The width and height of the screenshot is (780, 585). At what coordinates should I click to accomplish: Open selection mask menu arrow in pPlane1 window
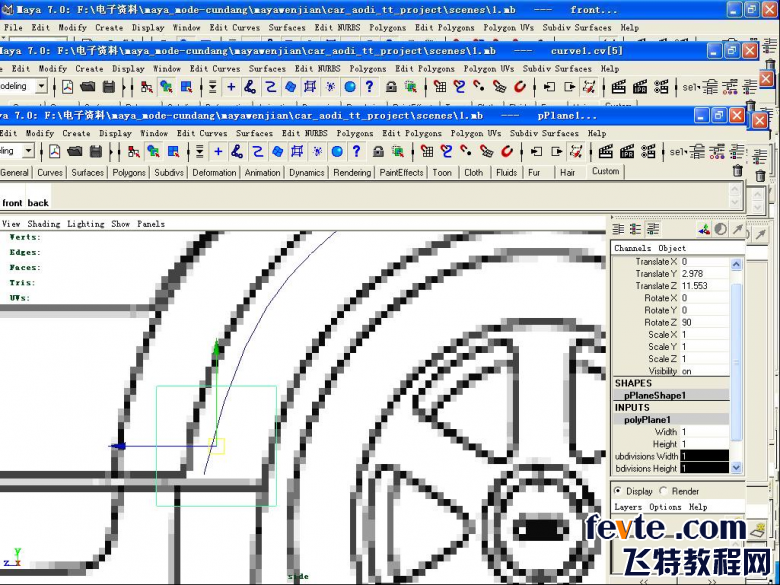pos(199,151)
